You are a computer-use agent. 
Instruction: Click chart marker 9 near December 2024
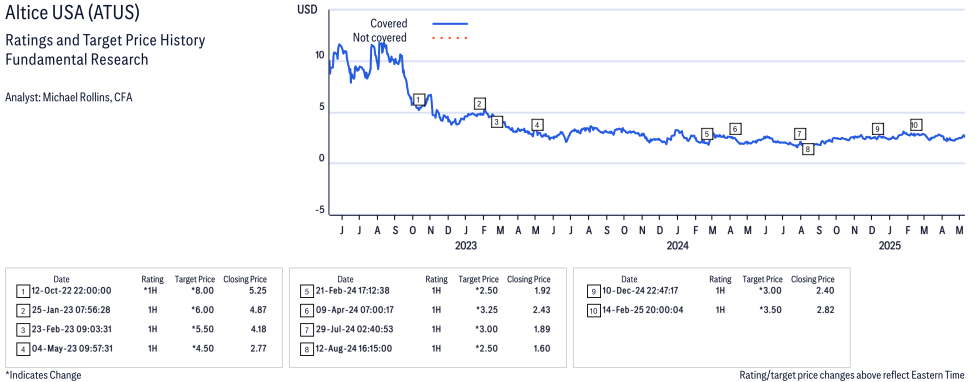point(878,129)
